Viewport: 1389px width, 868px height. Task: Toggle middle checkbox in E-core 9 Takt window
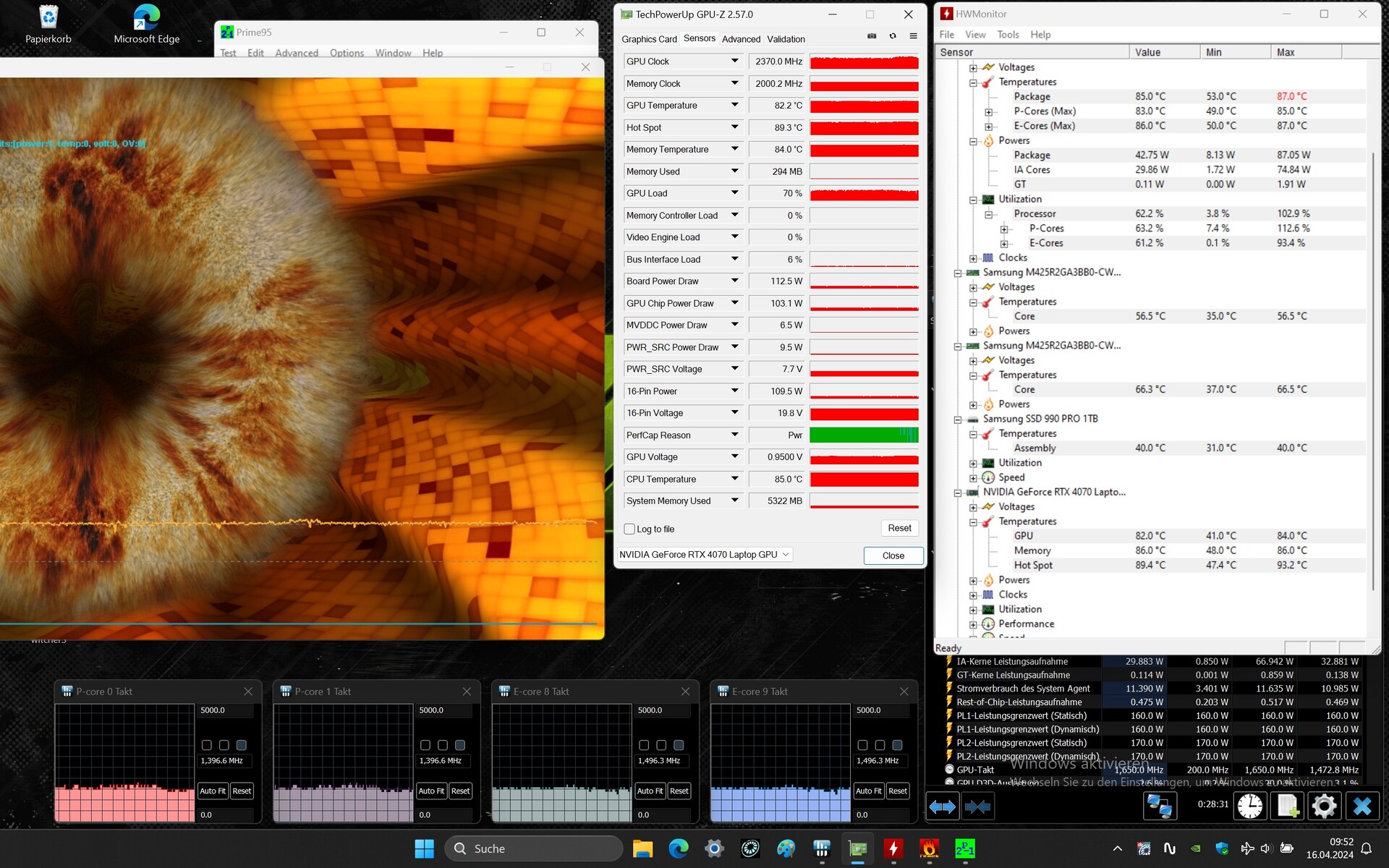tap(880, 745)
